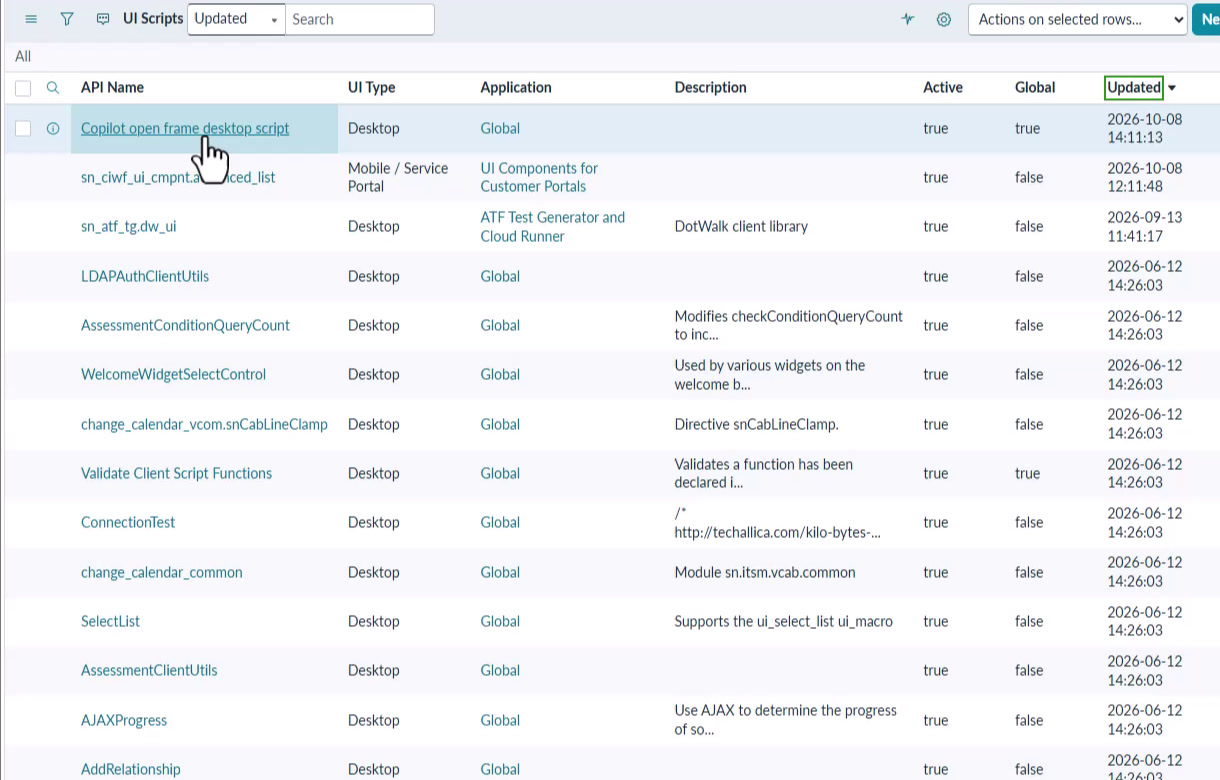Preview Copilot record via info icon
Image resolution: width=1220 pixels, height=780 pixels.
pos(53,128)
